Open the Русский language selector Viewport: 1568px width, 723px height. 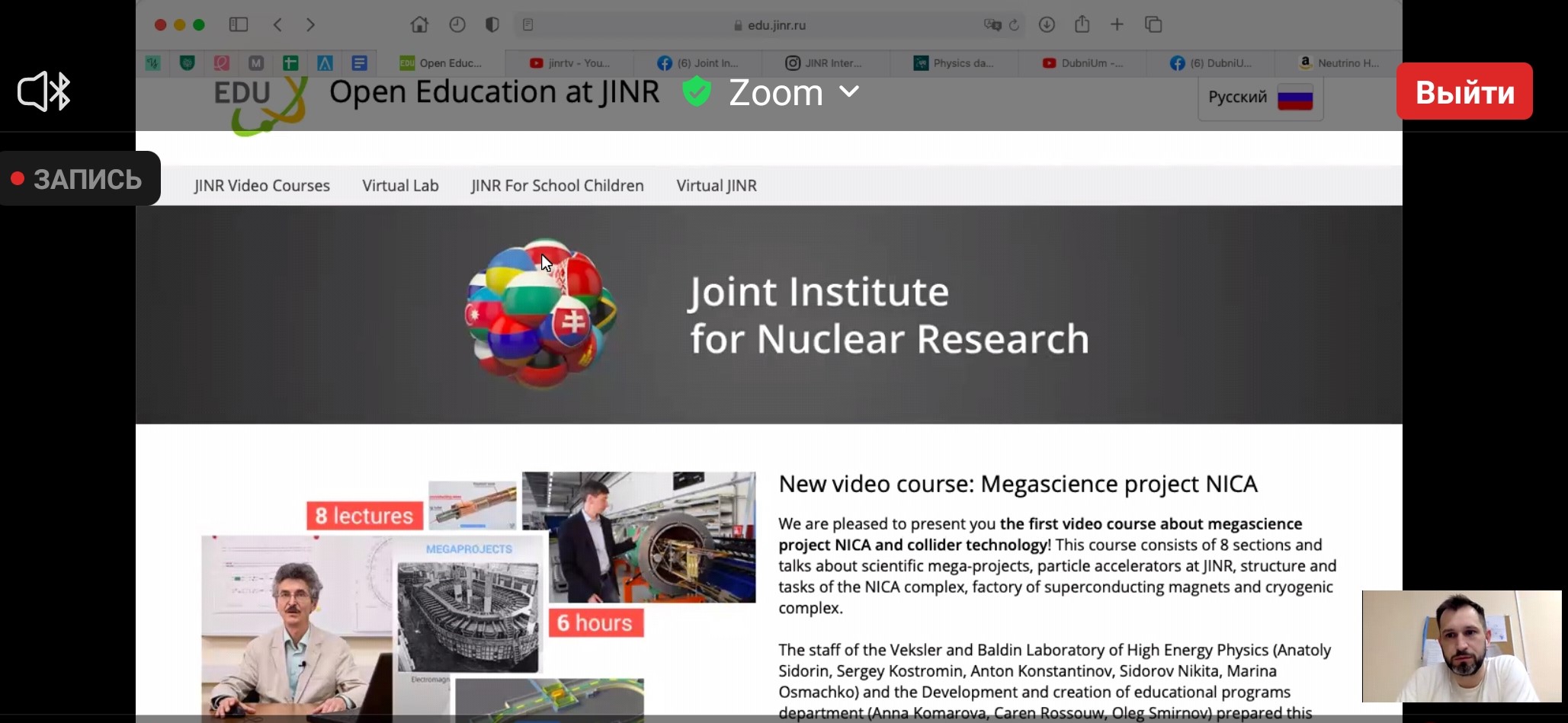pos(1260,98)
